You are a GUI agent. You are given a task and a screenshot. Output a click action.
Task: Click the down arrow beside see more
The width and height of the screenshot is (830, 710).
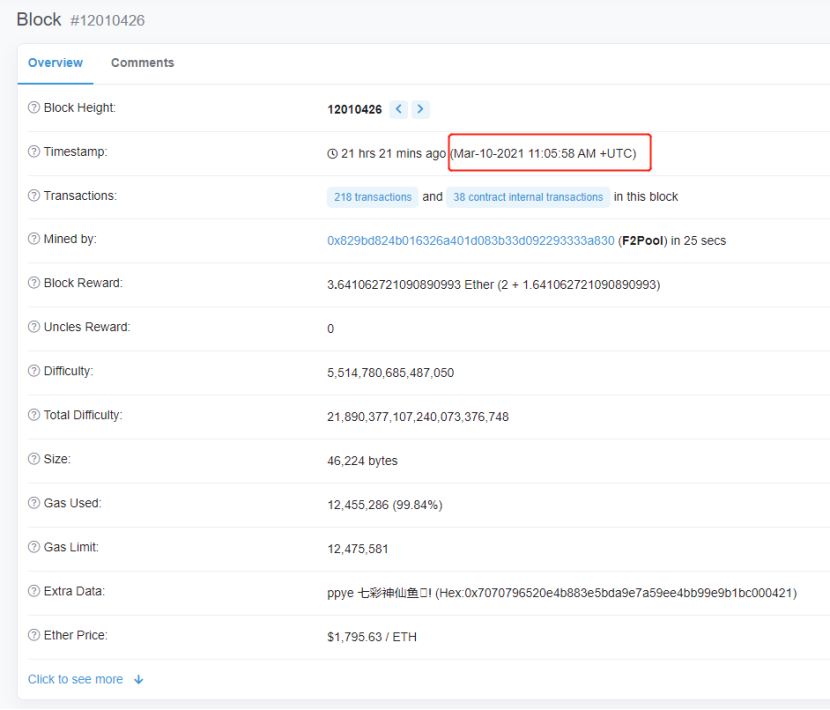[x=138, y=680]
